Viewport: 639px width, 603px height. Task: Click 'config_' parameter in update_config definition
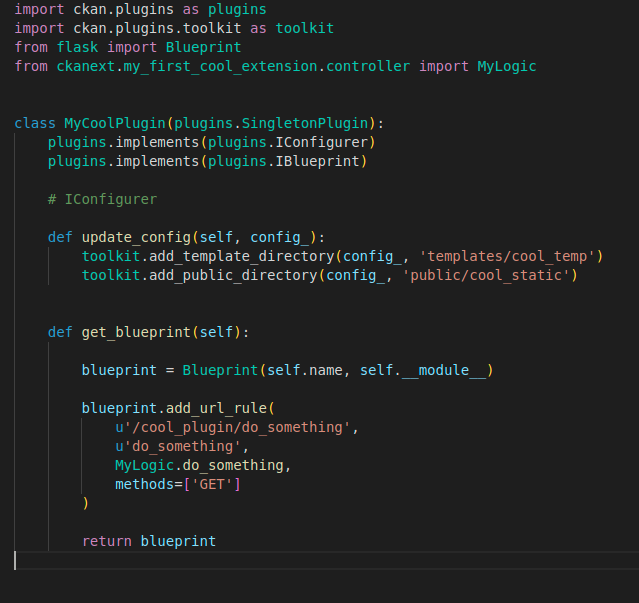click(280, 237)
